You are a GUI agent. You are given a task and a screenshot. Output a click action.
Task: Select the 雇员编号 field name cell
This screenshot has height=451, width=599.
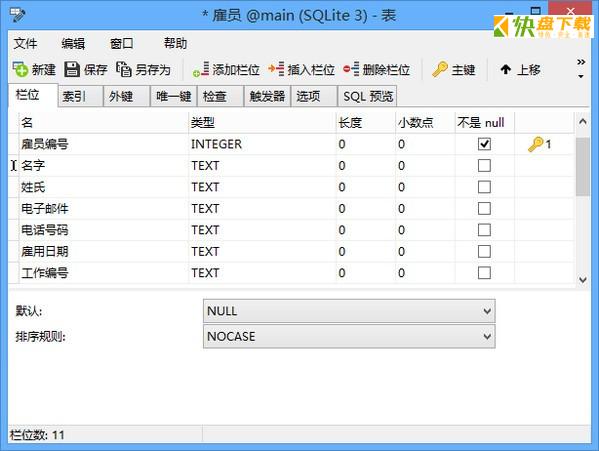(104, 144)
